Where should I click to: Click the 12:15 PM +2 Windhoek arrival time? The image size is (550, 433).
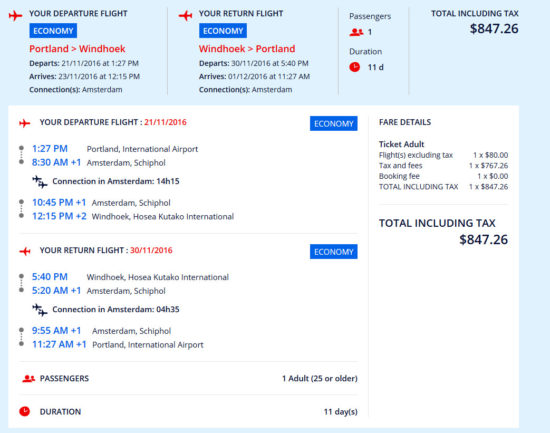pos(59,216)
